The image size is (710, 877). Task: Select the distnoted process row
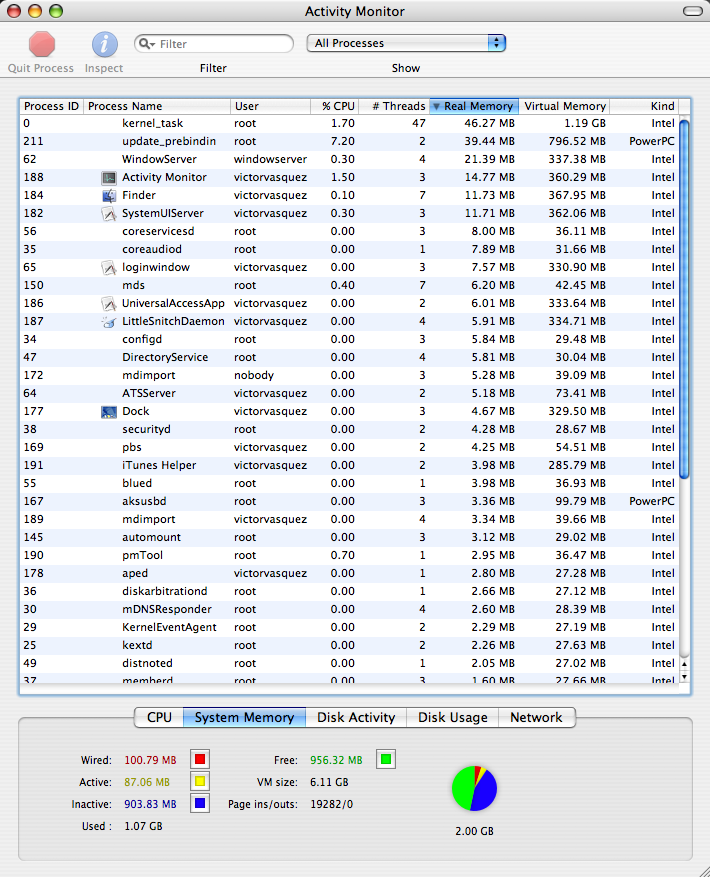(349, 663)
